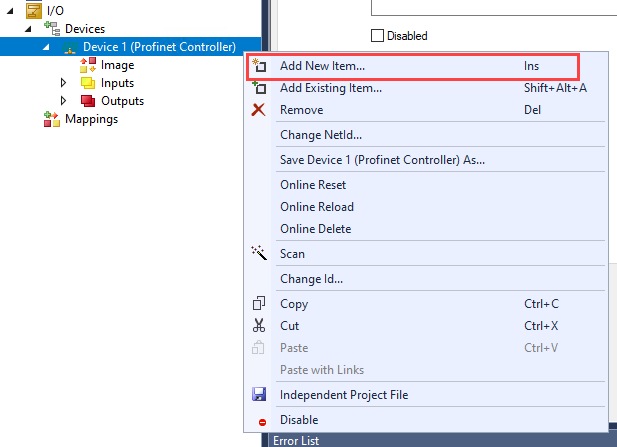
Task: Click the red Outputs icon
Action: coord(88,101)
